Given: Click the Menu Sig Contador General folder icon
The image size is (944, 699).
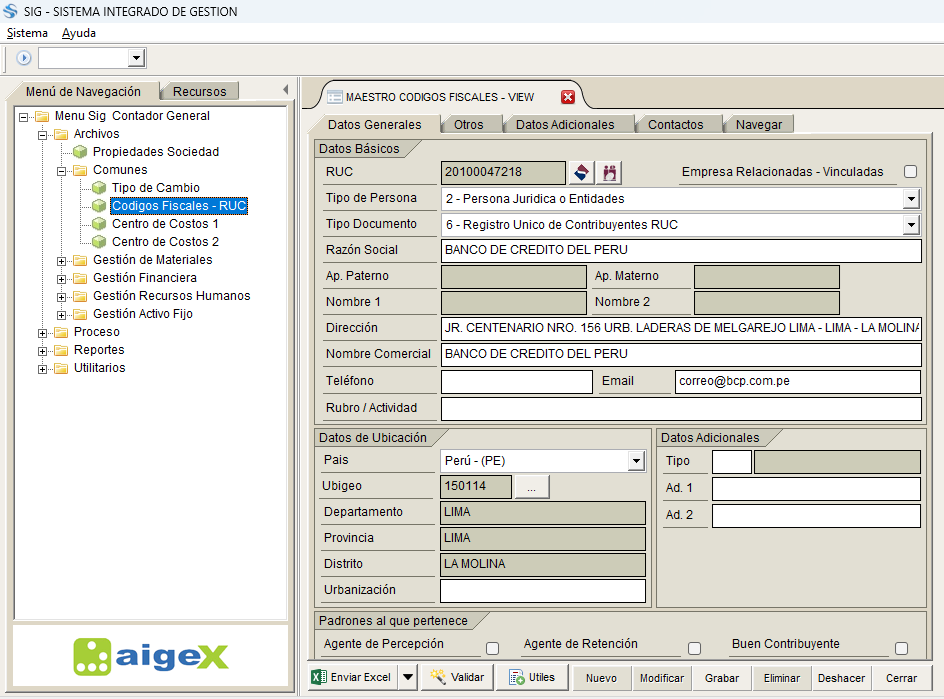Looking at the screenshot, I should [x=42, y=116].
